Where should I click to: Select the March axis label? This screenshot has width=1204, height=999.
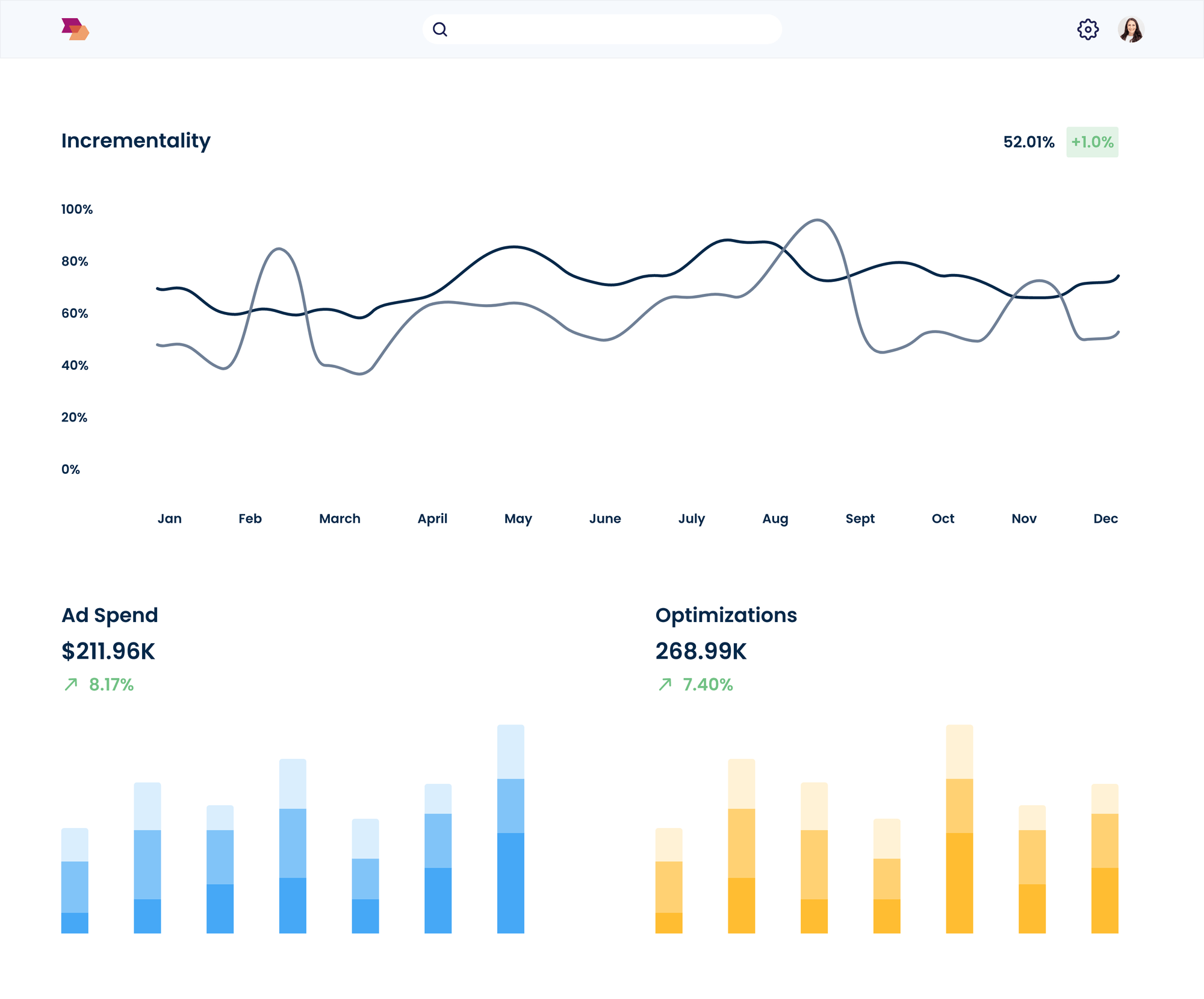pos(340,518)
